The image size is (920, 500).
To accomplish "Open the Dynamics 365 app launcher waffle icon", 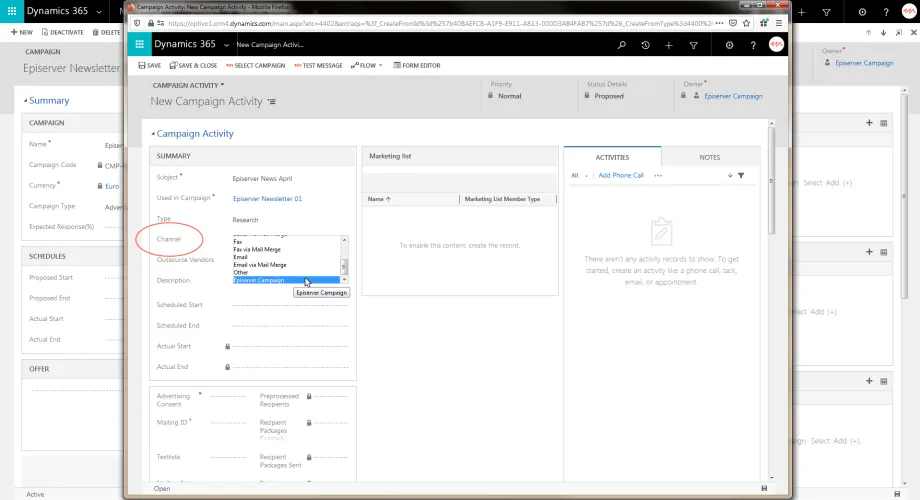I will [x=140, y=44].
